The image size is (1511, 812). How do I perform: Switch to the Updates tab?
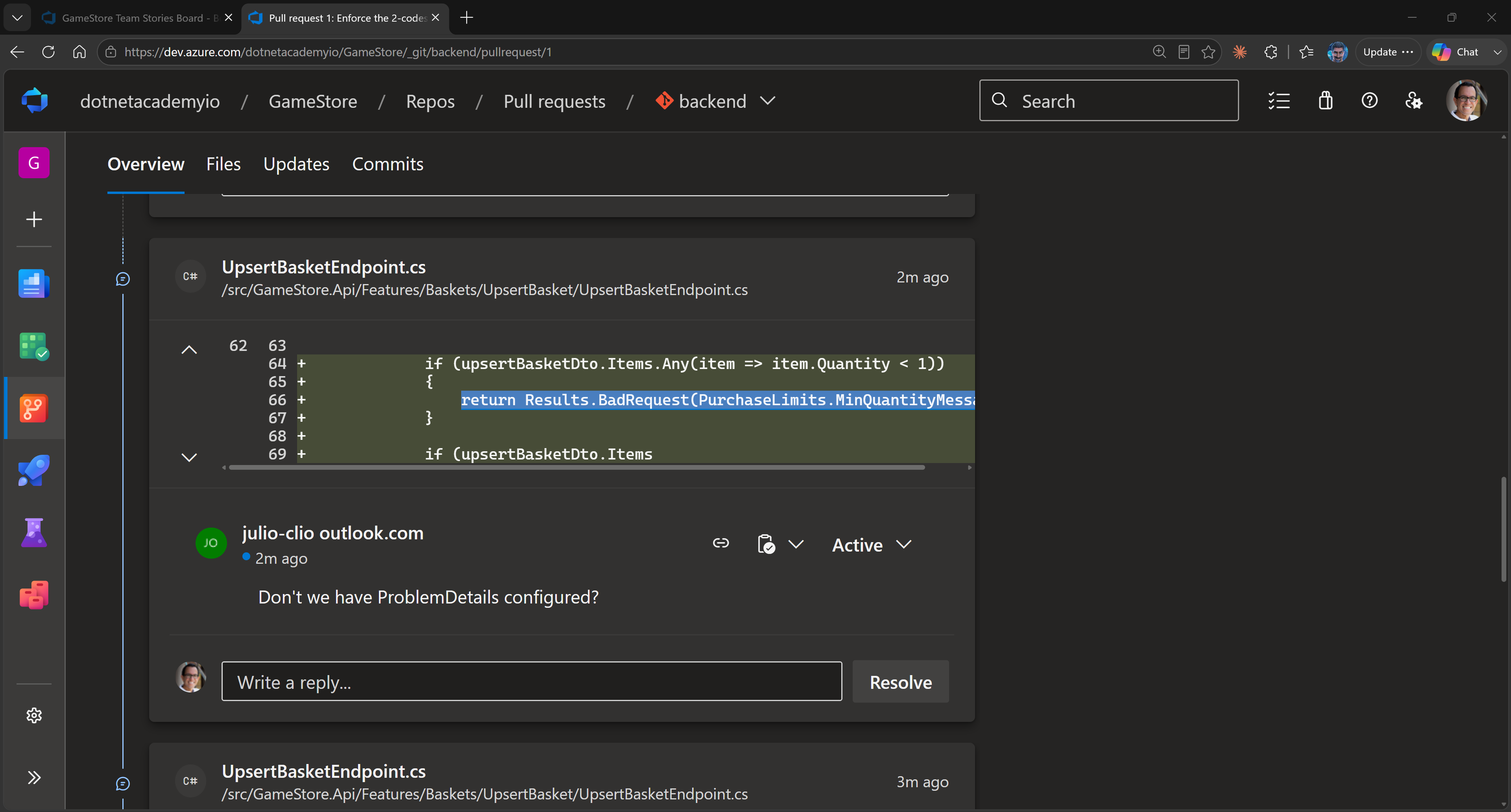[296, 164]
